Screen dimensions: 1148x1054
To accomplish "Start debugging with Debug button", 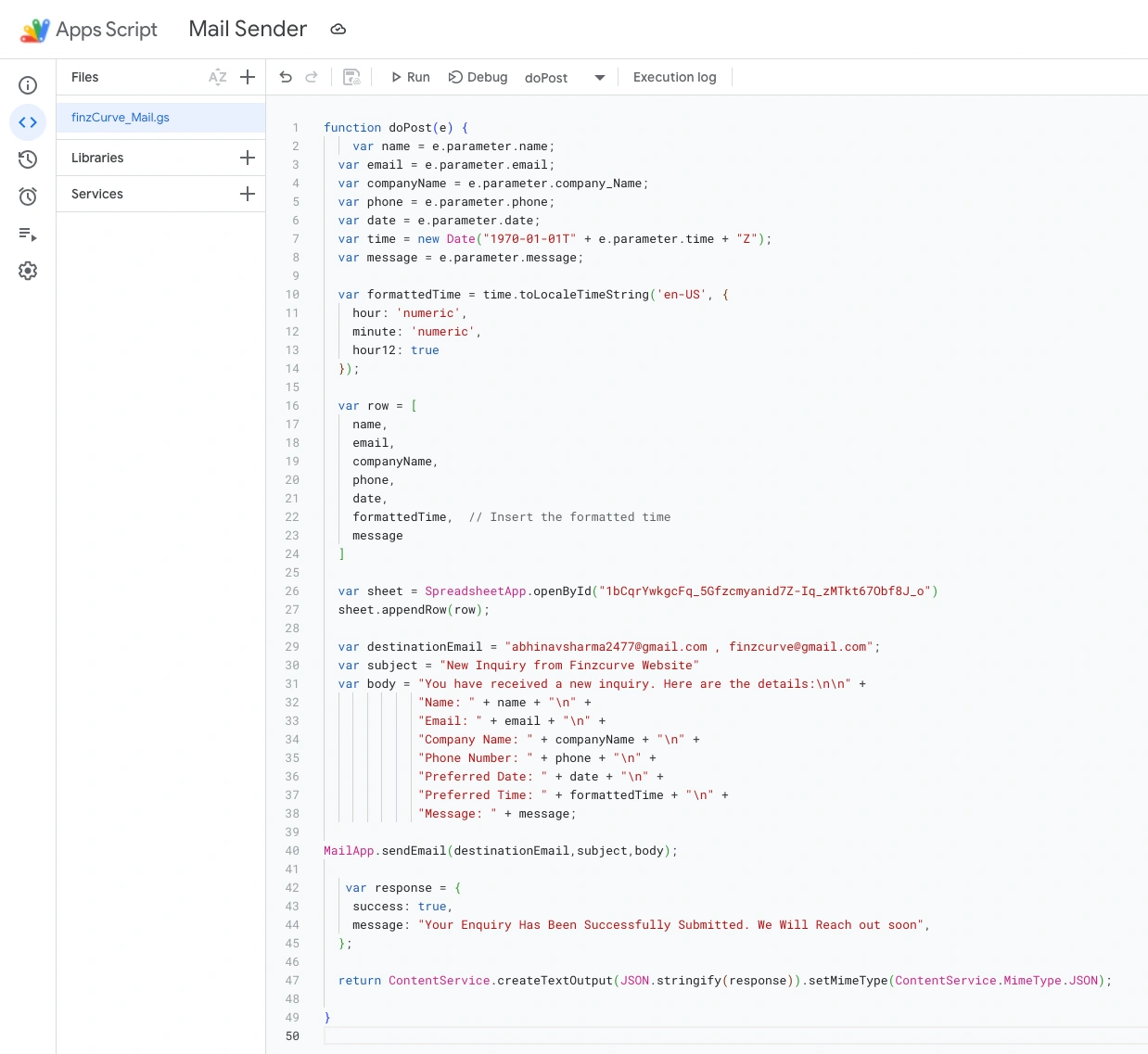I will pos(478,77).
